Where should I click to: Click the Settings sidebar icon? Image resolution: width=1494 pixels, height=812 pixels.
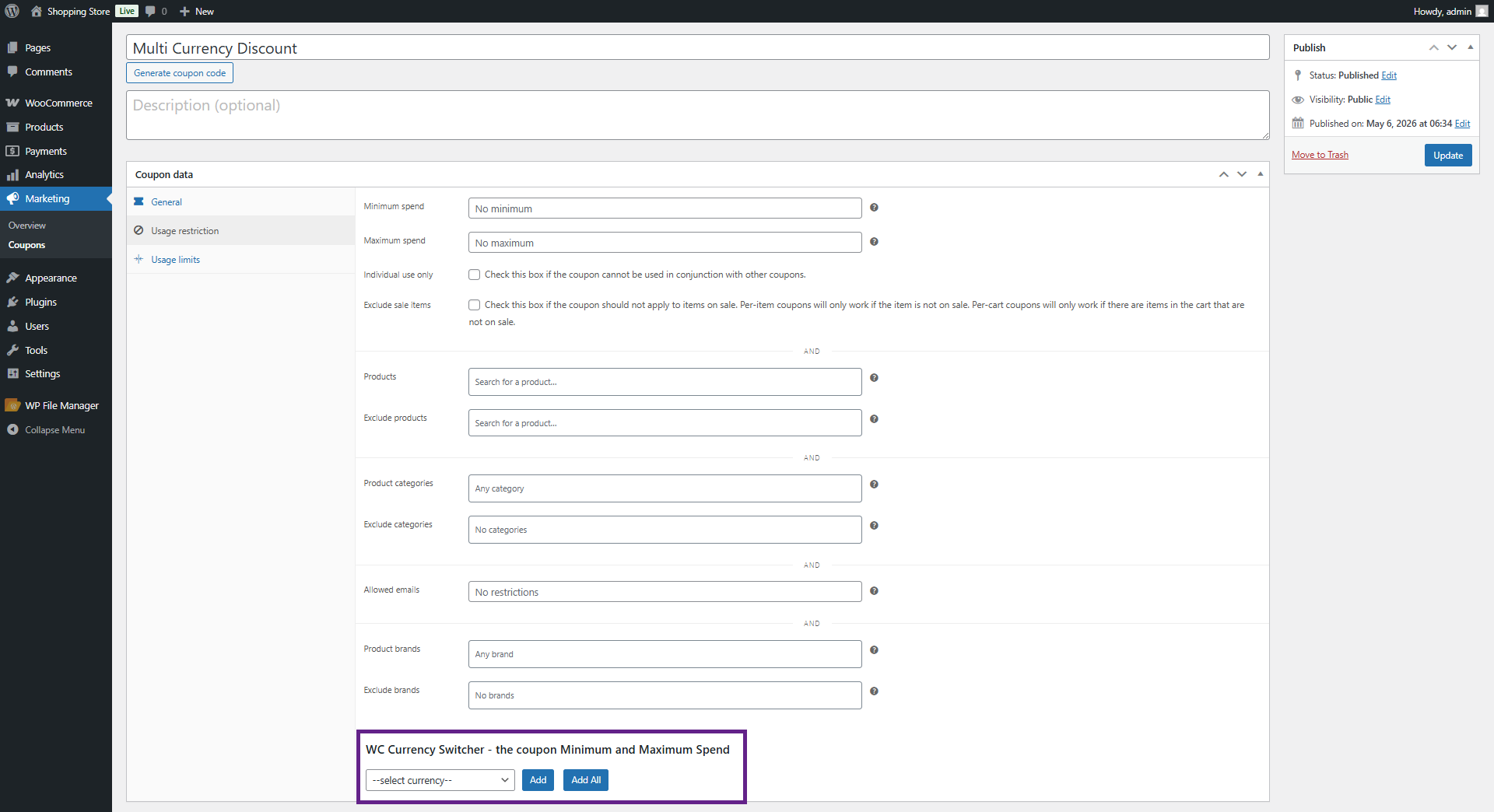(12, 373)
